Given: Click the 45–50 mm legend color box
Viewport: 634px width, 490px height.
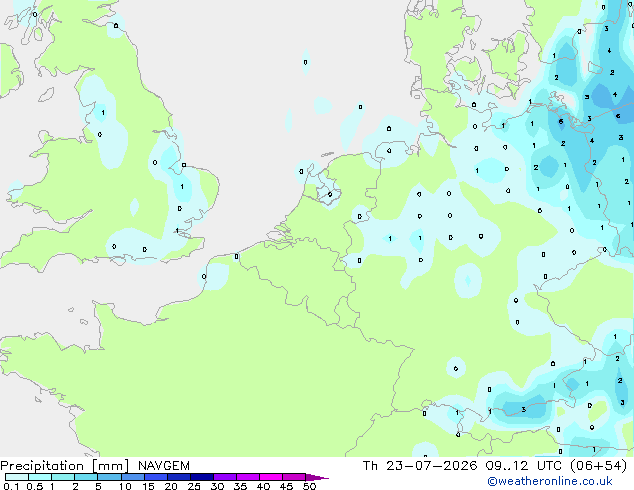Looking at the screenshot, I should coord(294,477).
